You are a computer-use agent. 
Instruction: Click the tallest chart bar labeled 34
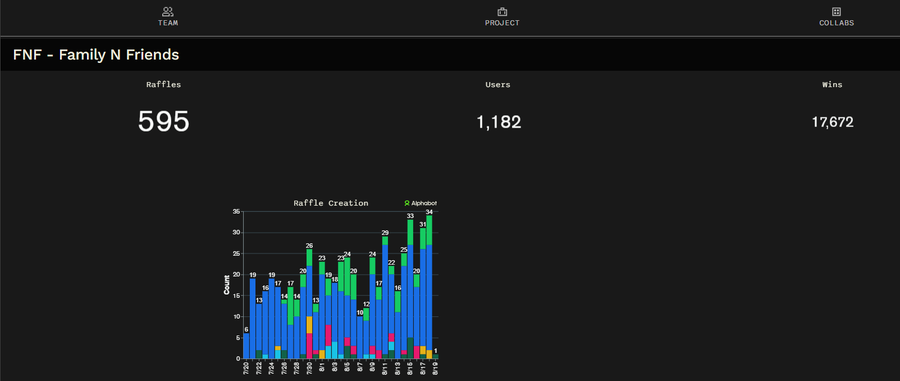tap(429, 287)
